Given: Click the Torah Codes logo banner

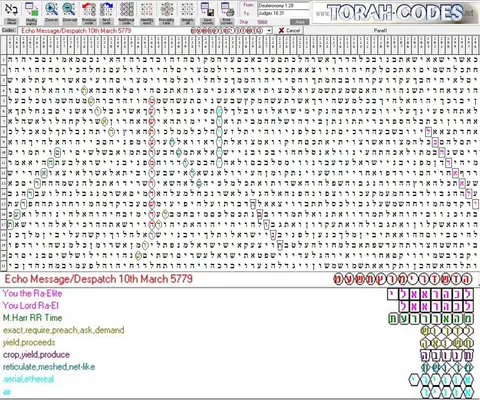Looking at the screenshot, I should tap(395, 13).
